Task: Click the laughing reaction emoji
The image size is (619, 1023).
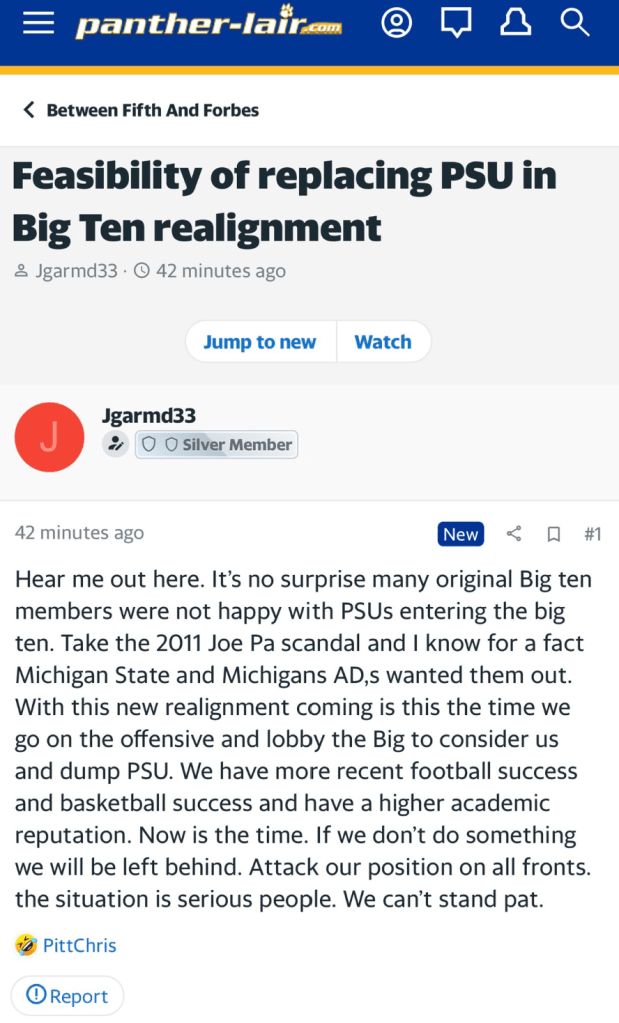Action: [26, 944]
